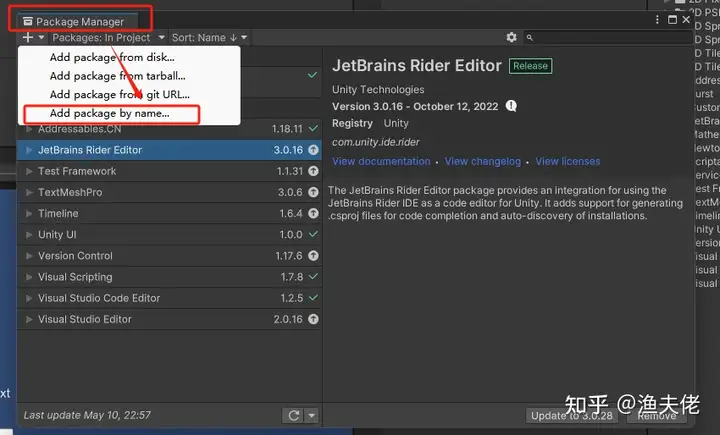
Task: Expand JetBrains Rider Editor versions
Action: [x=29, y=150]
